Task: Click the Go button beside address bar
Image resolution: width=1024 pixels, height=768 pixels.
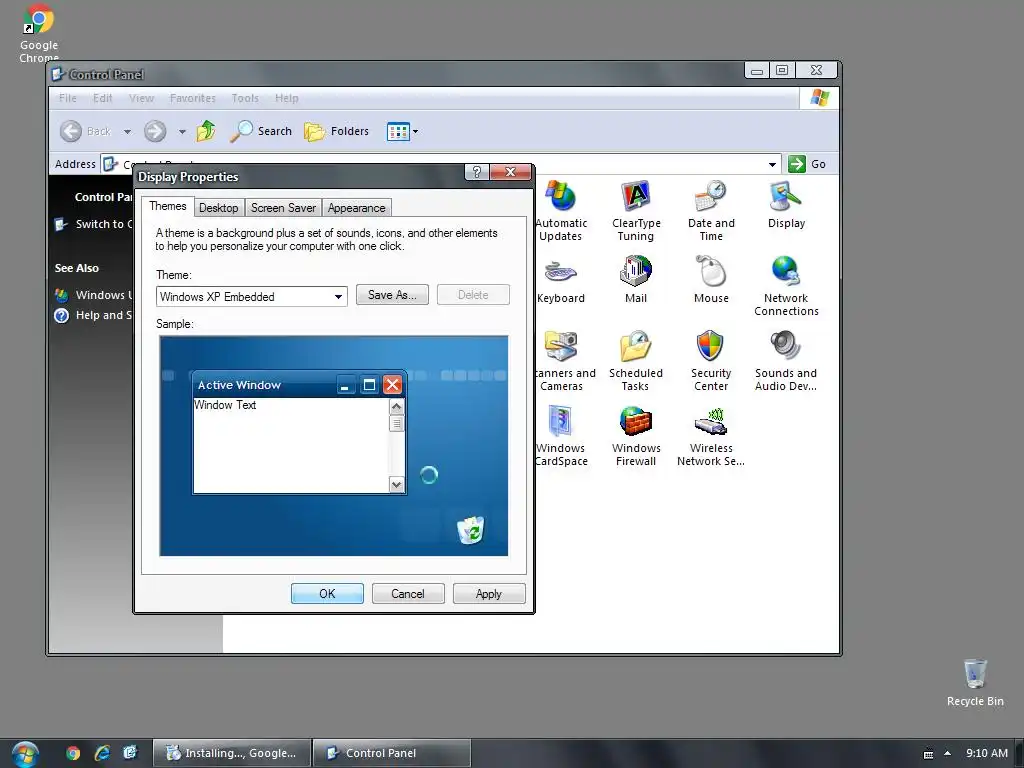Action: 807,164
